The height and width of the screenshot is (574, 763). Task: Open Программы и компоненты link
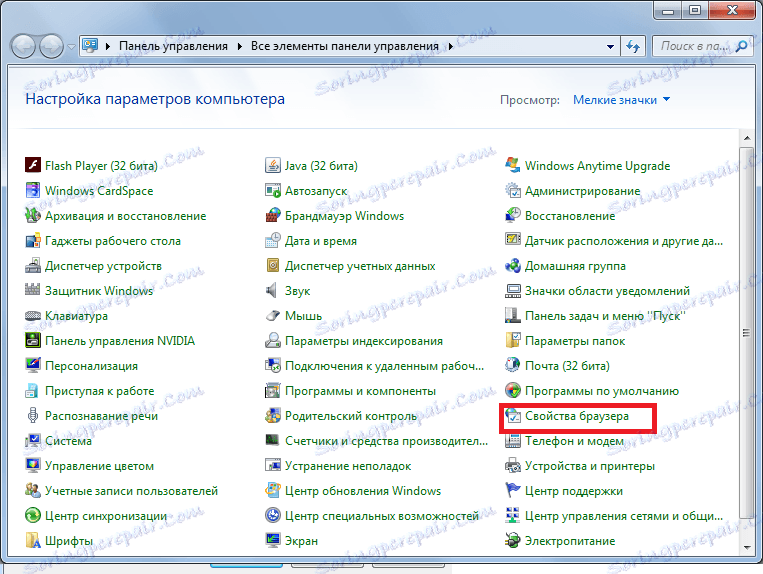click(360, 391)
